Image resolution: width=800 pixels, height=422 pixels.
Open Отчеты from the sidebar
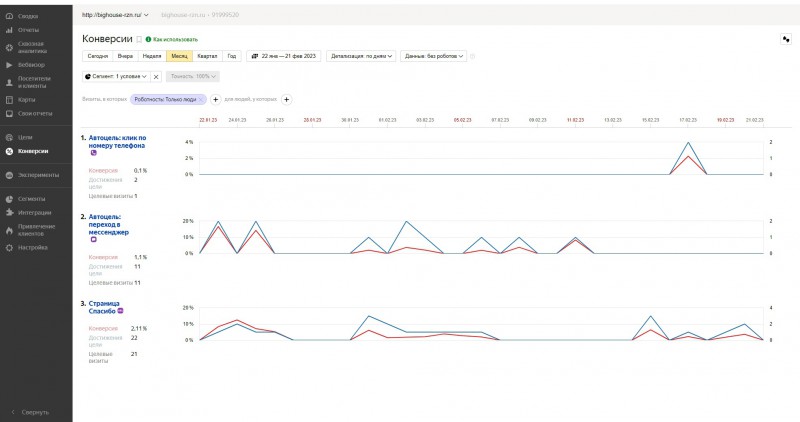pos(28,30)
